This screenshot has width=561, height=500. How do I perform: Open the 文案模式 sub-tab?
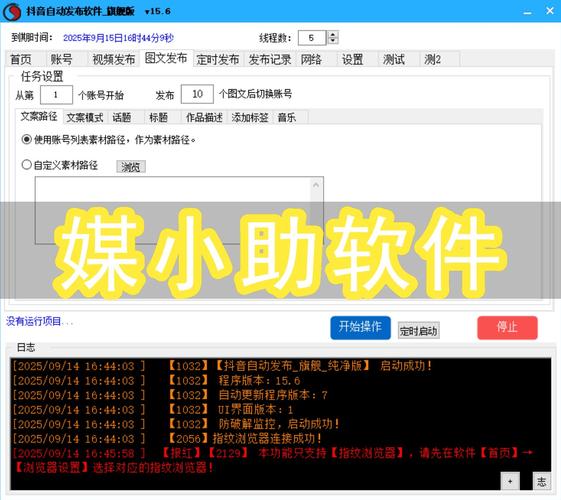85,117
